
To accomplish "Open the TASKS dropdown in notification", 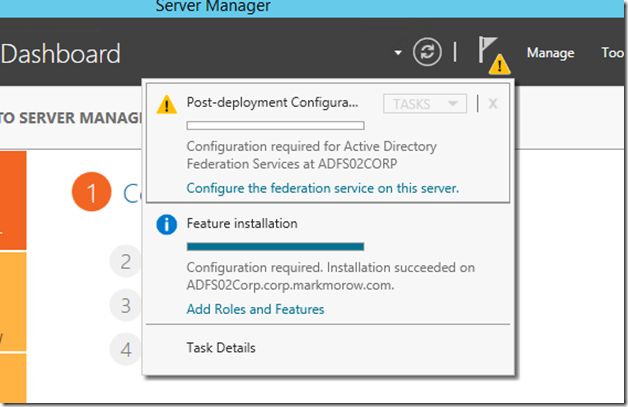I will pyautogui.click(x=425, y=104).
